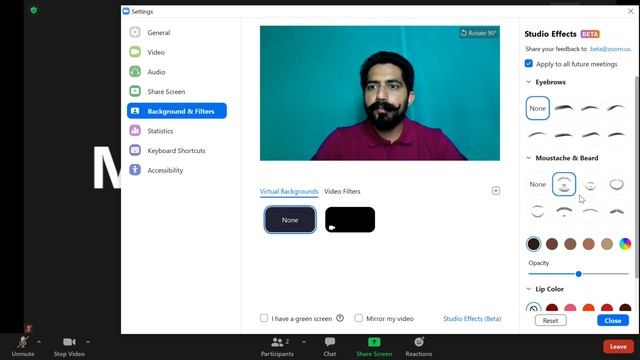This screenshot has height=360, width=640.
Task: Collapse the Moustache & Beard section
Action: (x=529, y=158)
